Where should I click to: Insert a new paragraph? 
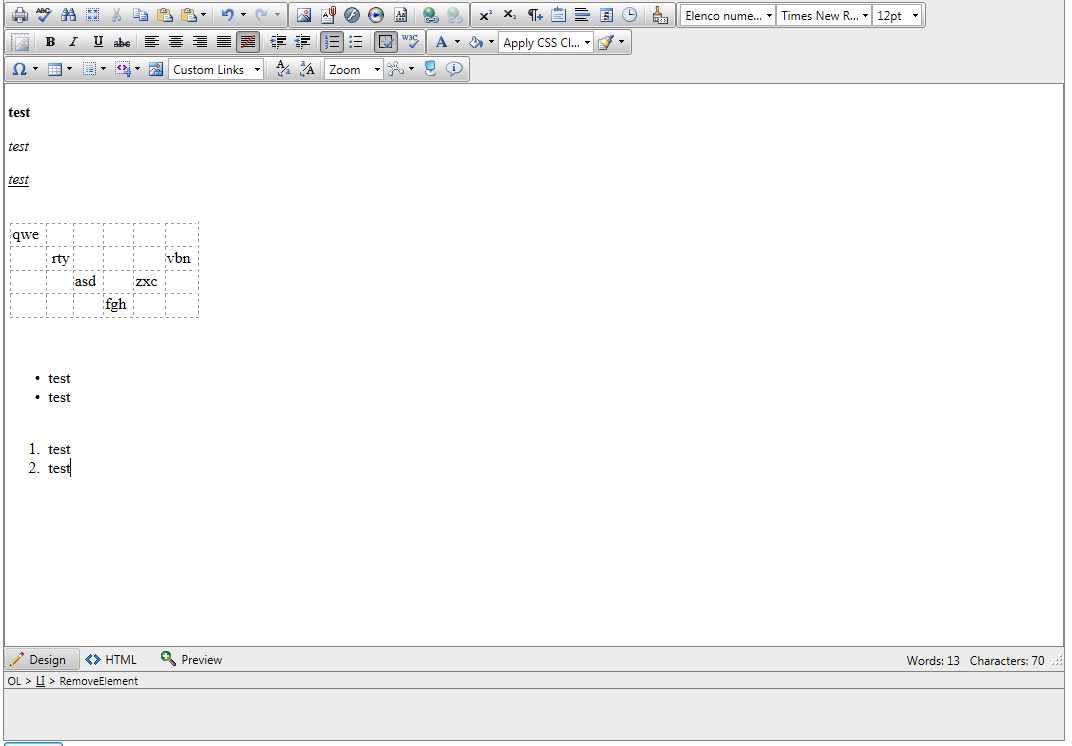click(x=534, y=14)
